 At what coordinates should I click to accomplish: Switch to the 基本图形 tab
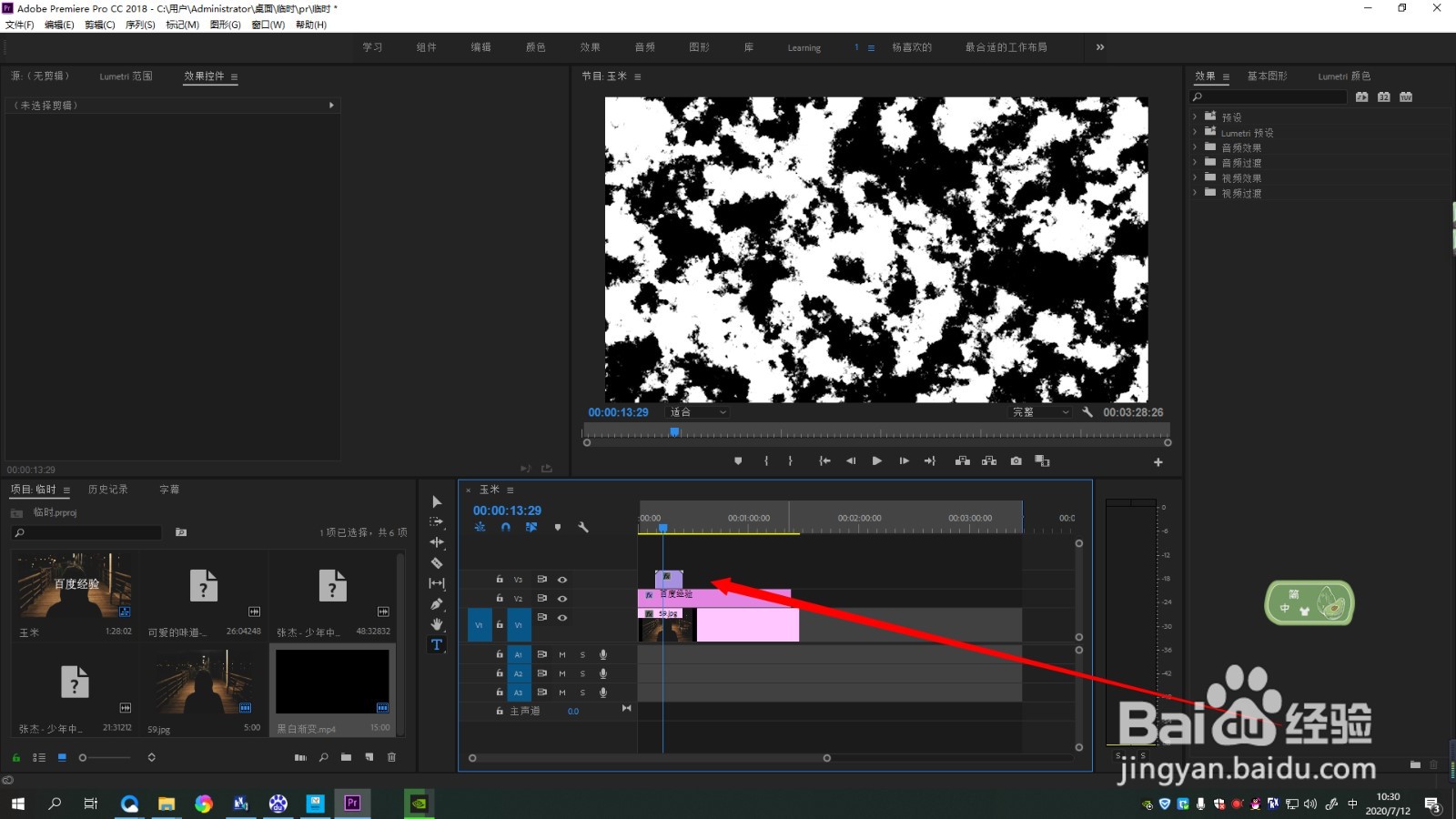1267,76
